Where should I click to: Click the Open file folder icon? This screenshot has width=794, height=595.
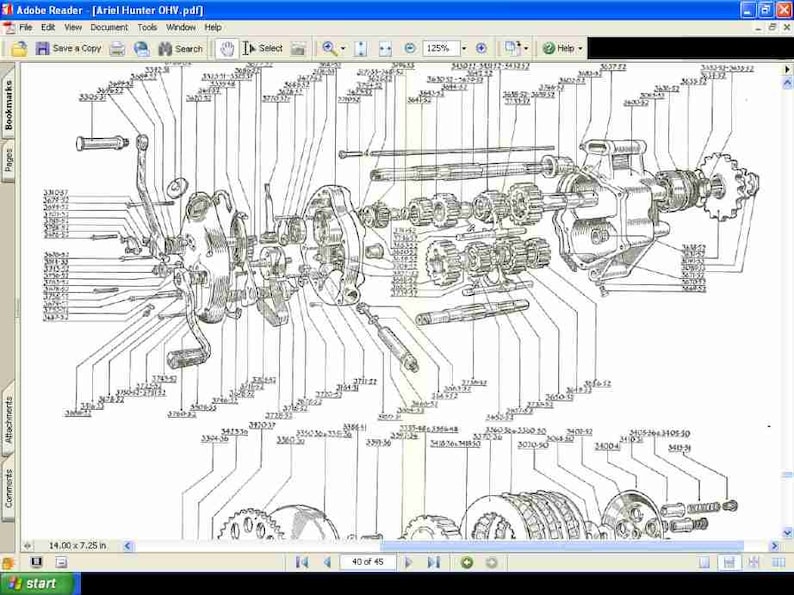point(19,49)
